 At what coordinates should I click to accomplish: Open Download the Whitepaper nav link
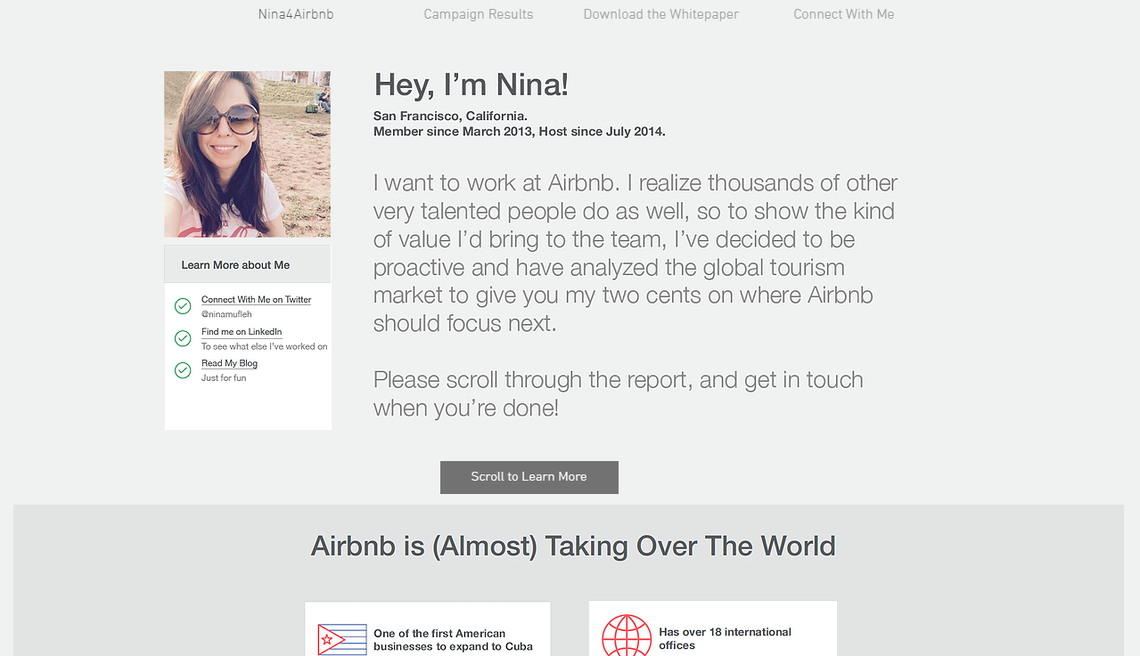point(661,15)
